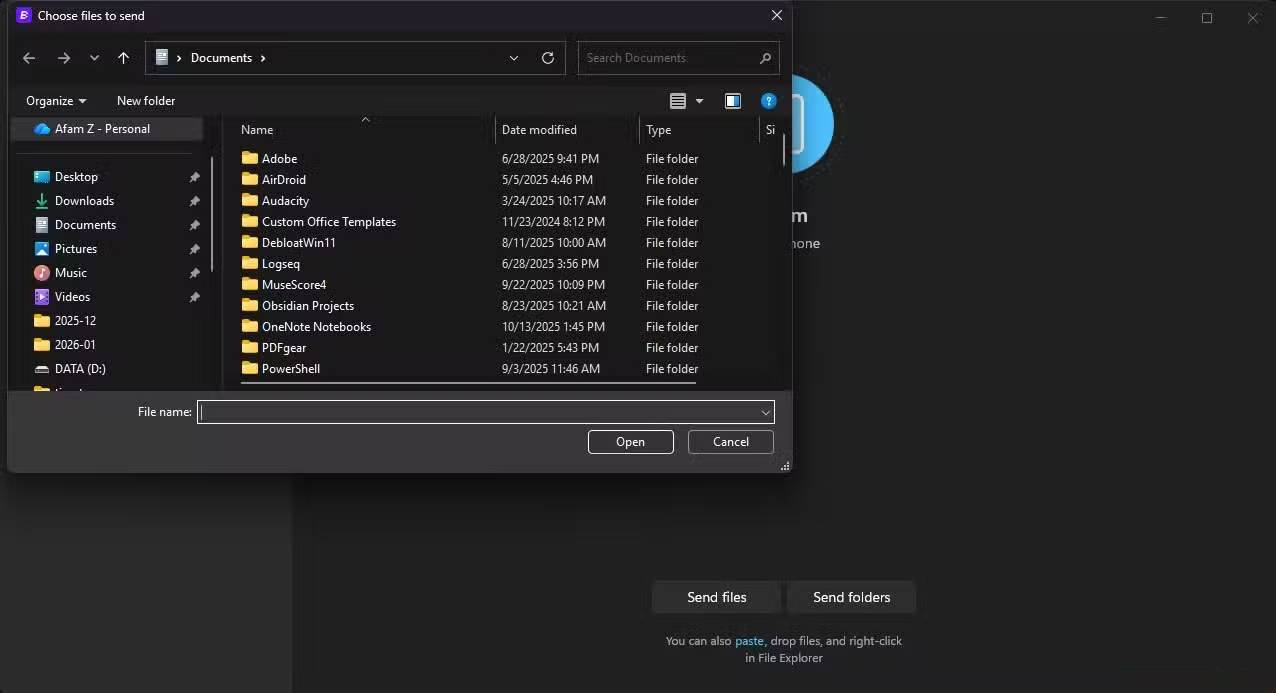Sort files by Date modified column
The image size is (1276, 693).
tap(539, 130)
